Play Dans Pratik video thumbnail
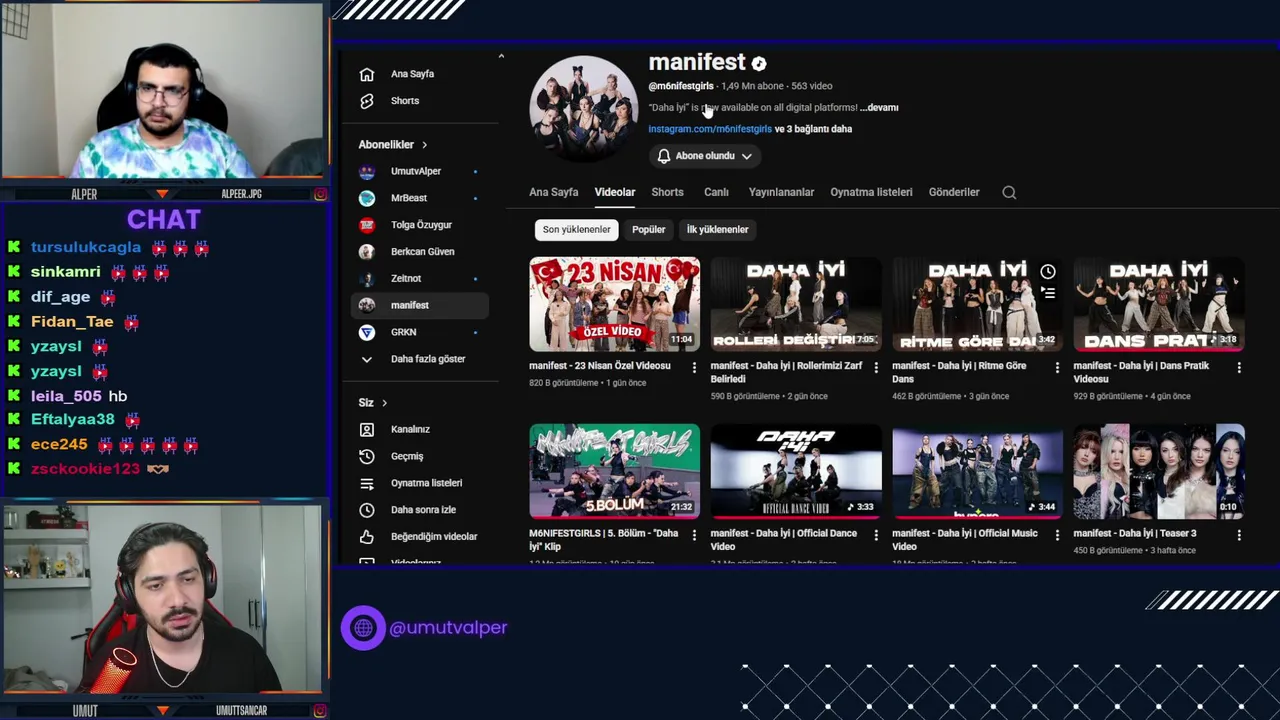 tap(1159, 304)
